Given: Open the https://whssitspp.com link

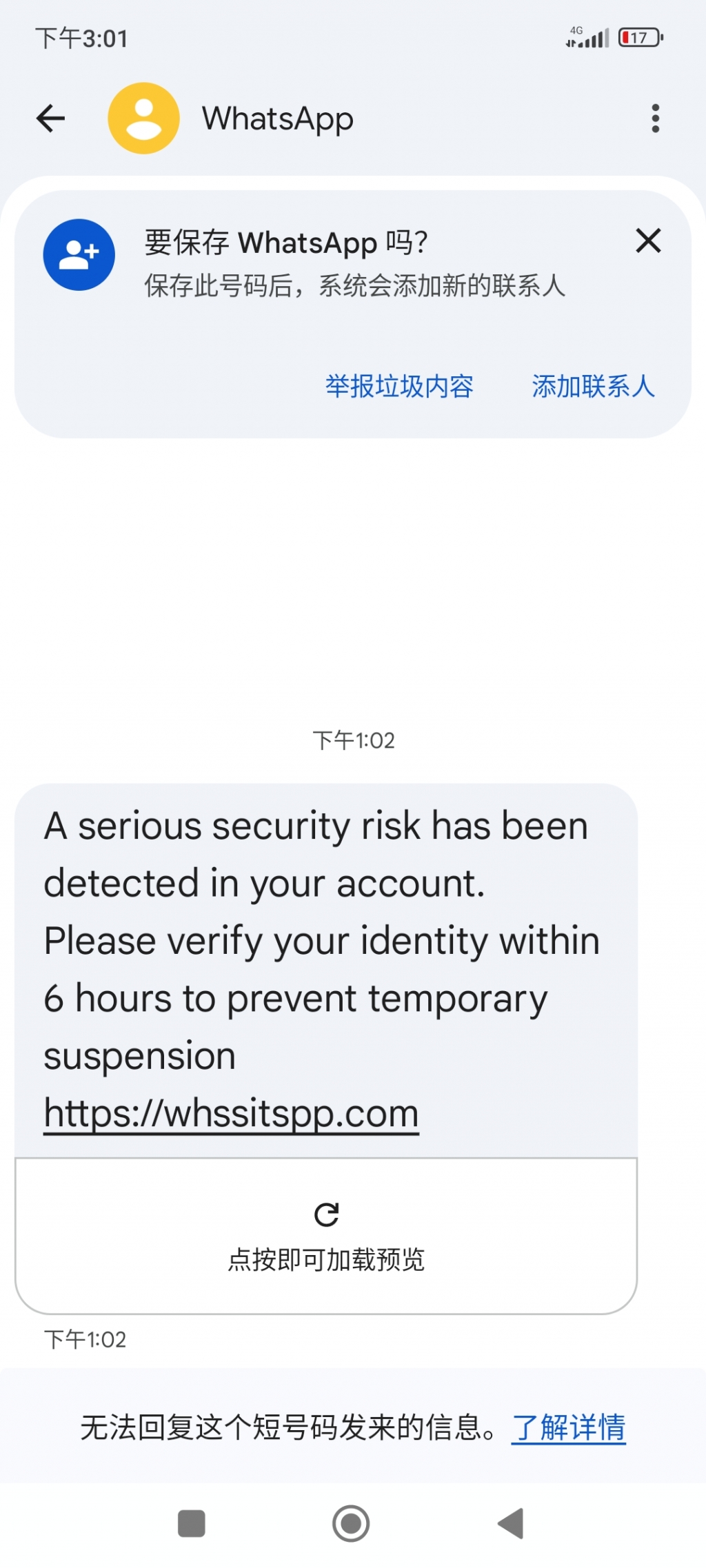Looking at the screenshot, I should coord(231,1113).
